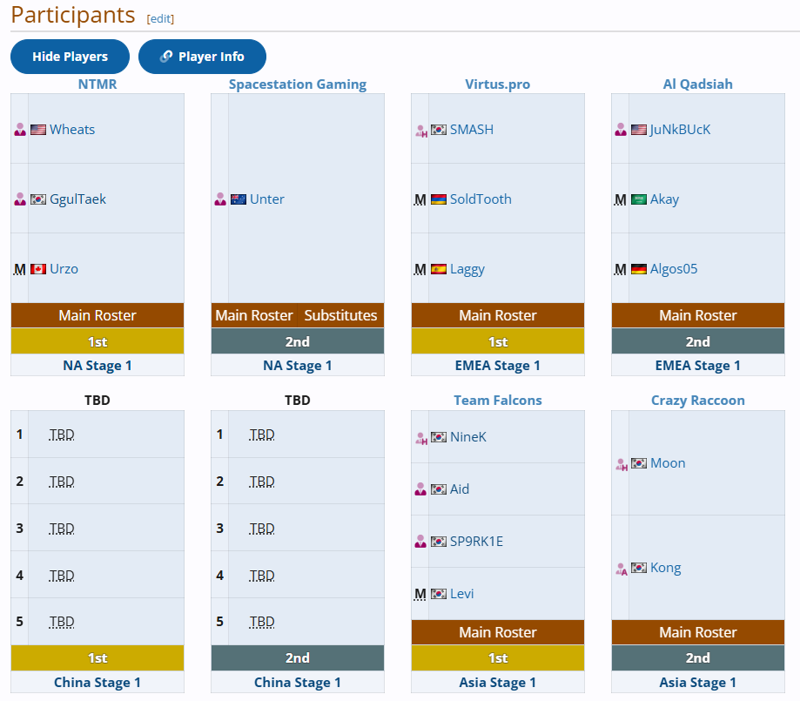
Task: Click the M role marker beside Urzo
Action: (x=19, y=269)
